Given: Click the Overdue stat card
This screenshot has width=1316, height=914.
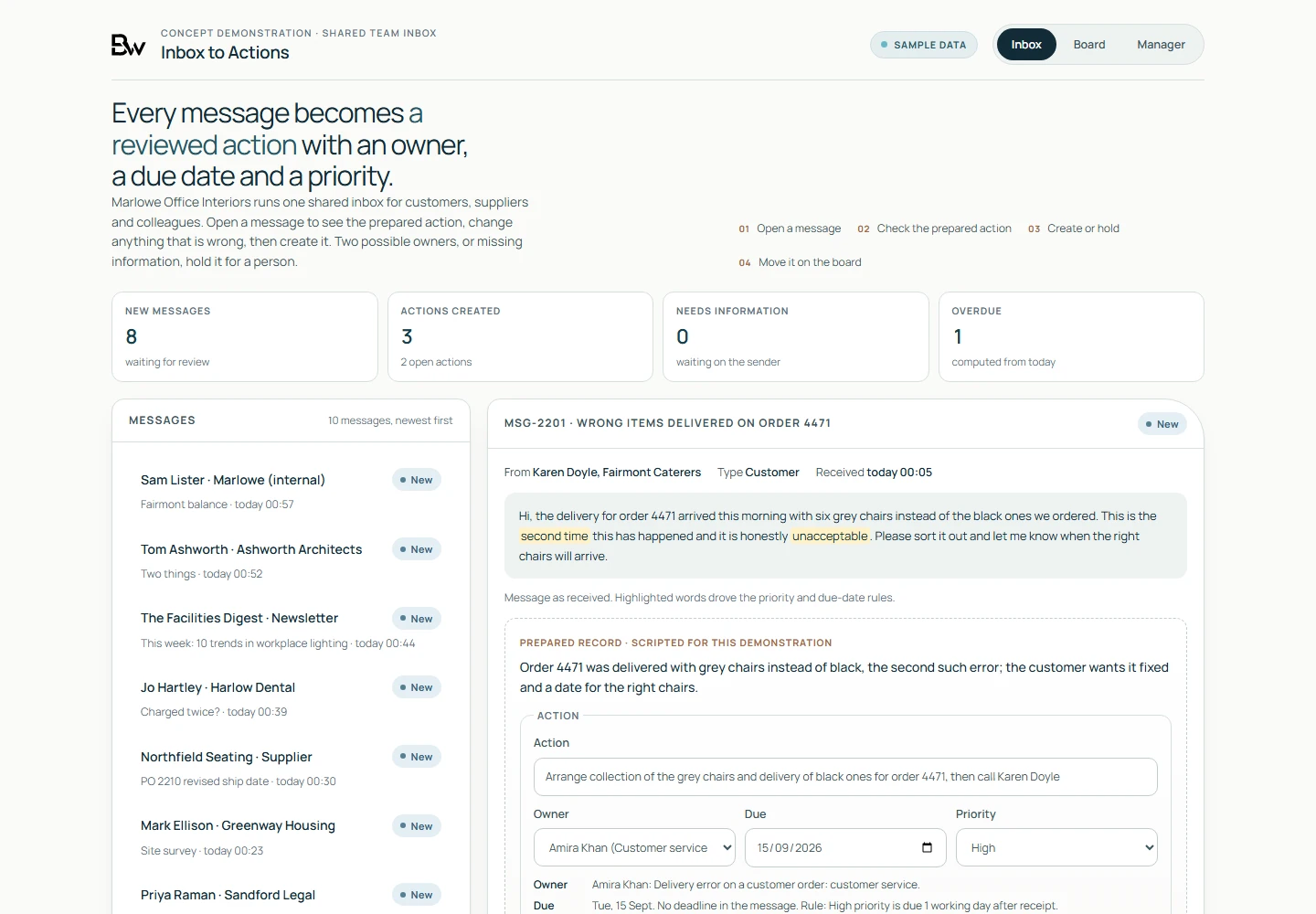Looking at the screenshot, I should 1071,336.
